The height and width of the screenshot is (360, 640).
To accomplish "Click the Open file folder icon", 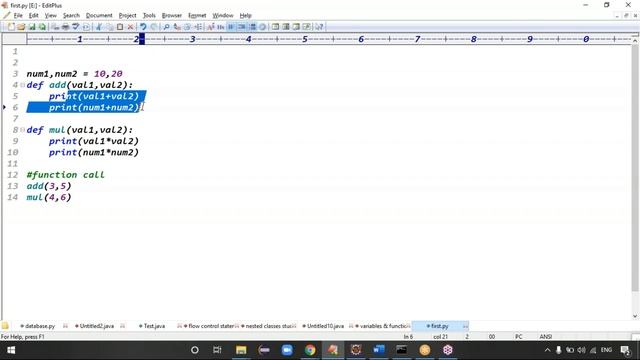I will 21,27.
